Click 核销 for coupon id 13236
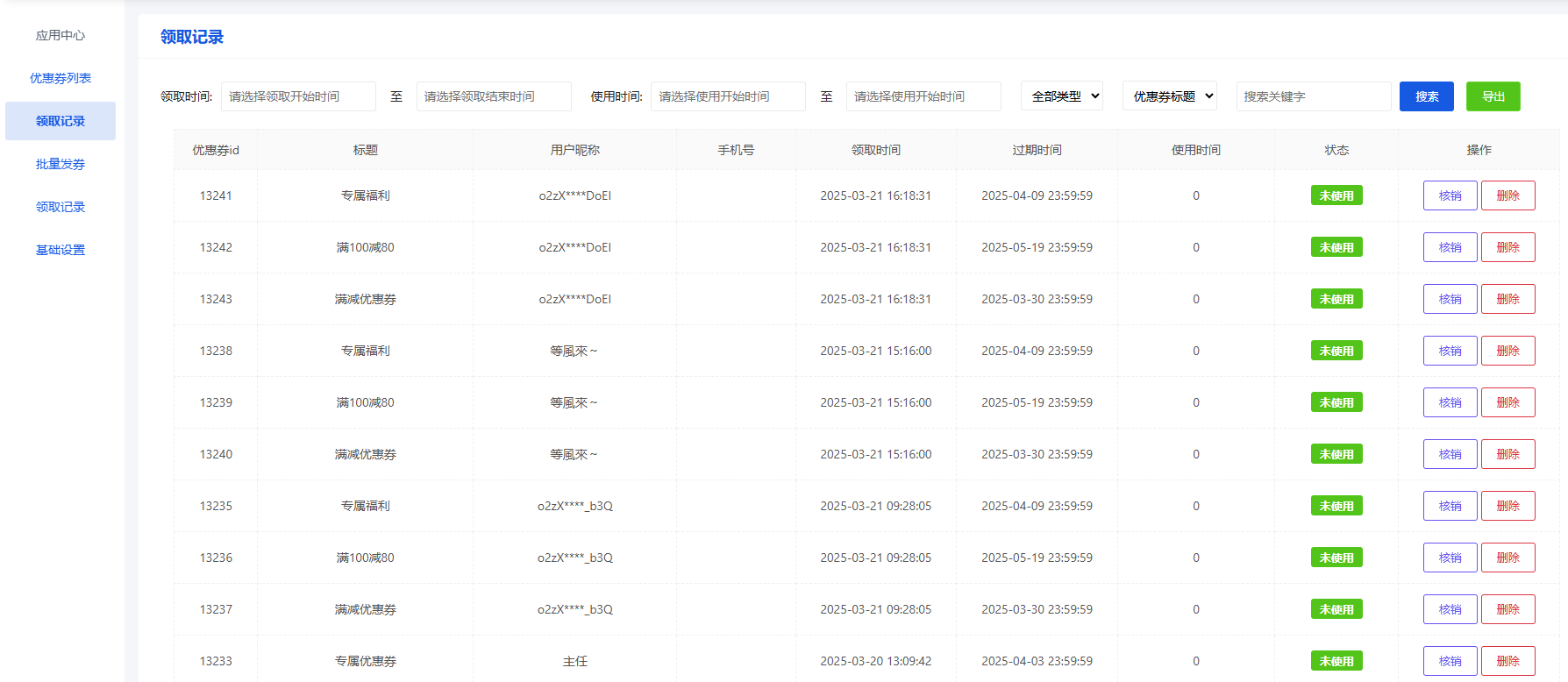The height and width of the screenshot is (682, 1568). pyautogui.click(x=1450, y=558)
